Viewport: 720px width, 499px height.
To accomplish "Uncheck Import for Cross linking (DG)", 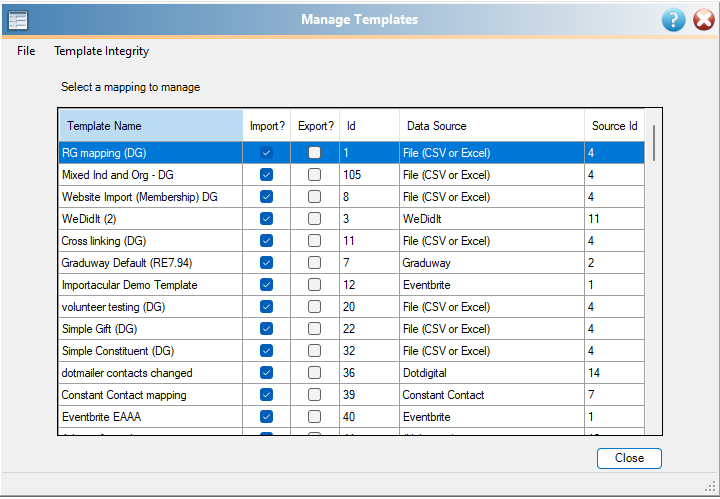I will click(266, 241).
